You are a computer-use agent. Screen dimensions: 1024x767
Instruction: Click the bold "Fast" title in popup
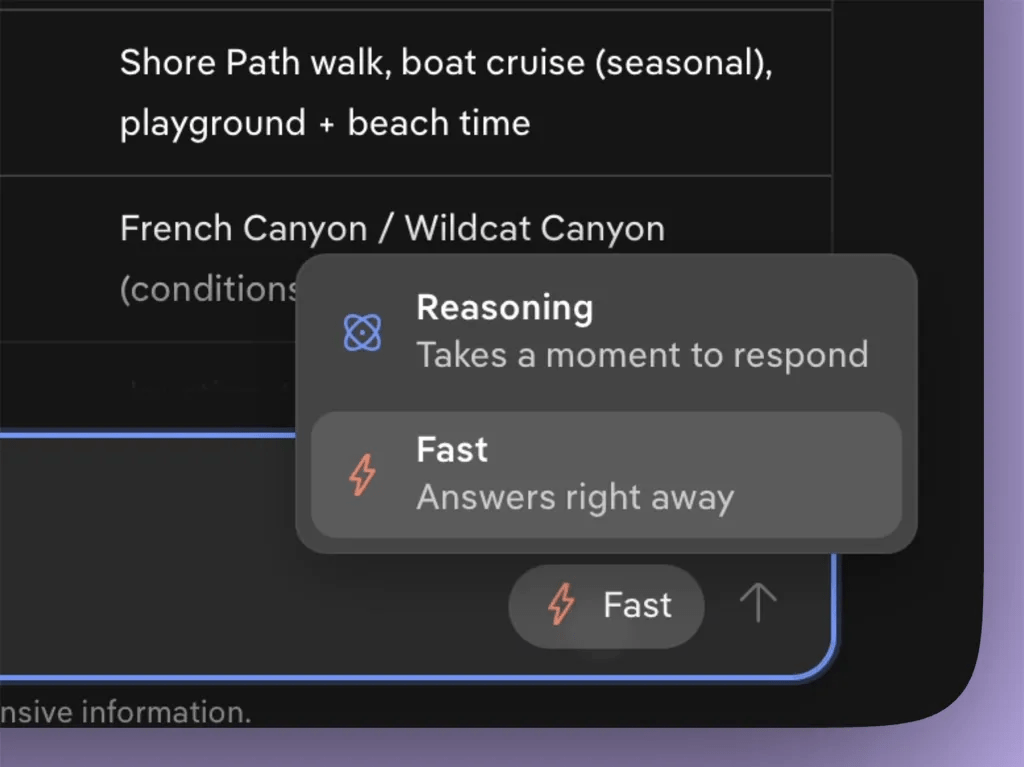[x=452, y=450]
